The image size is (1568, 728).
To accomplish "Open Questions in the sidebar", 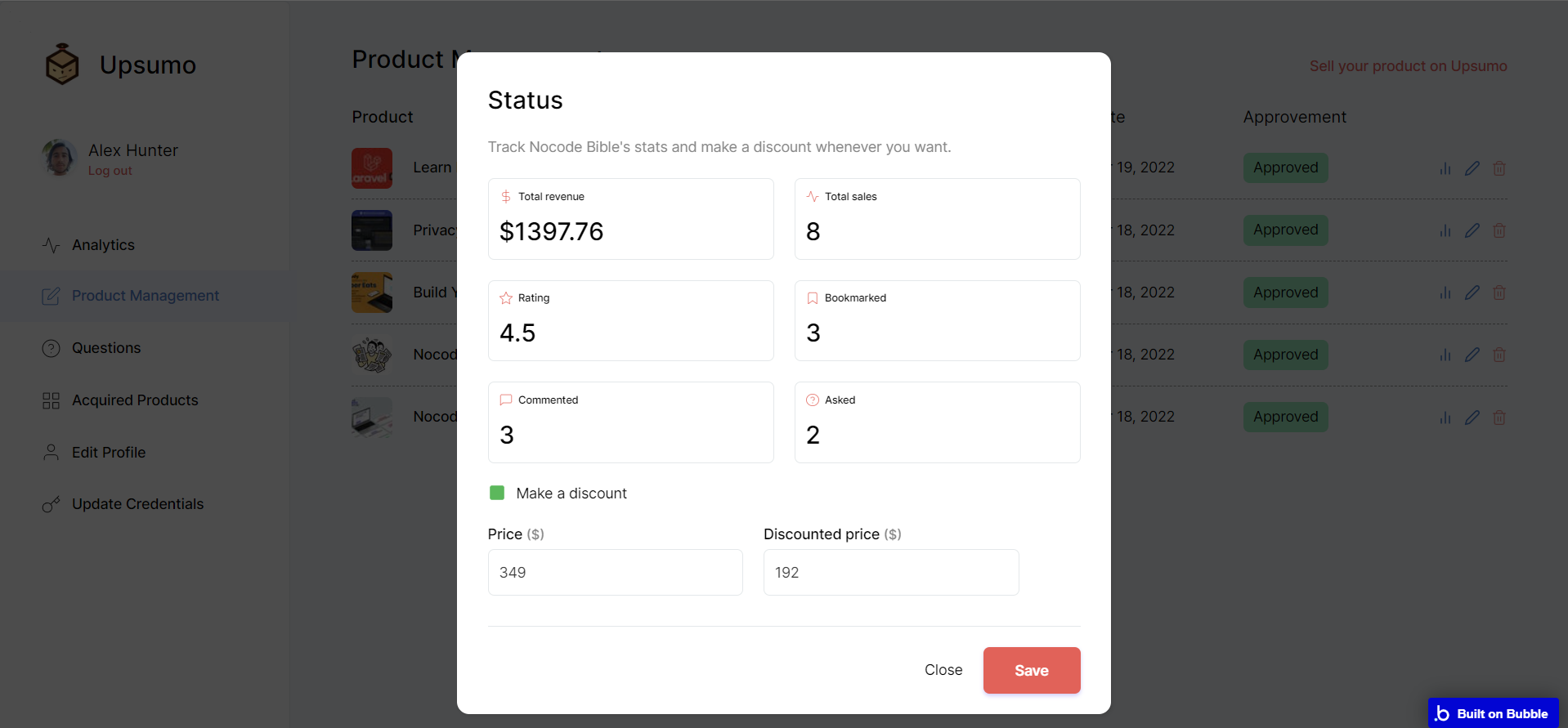I will point(106,348).
